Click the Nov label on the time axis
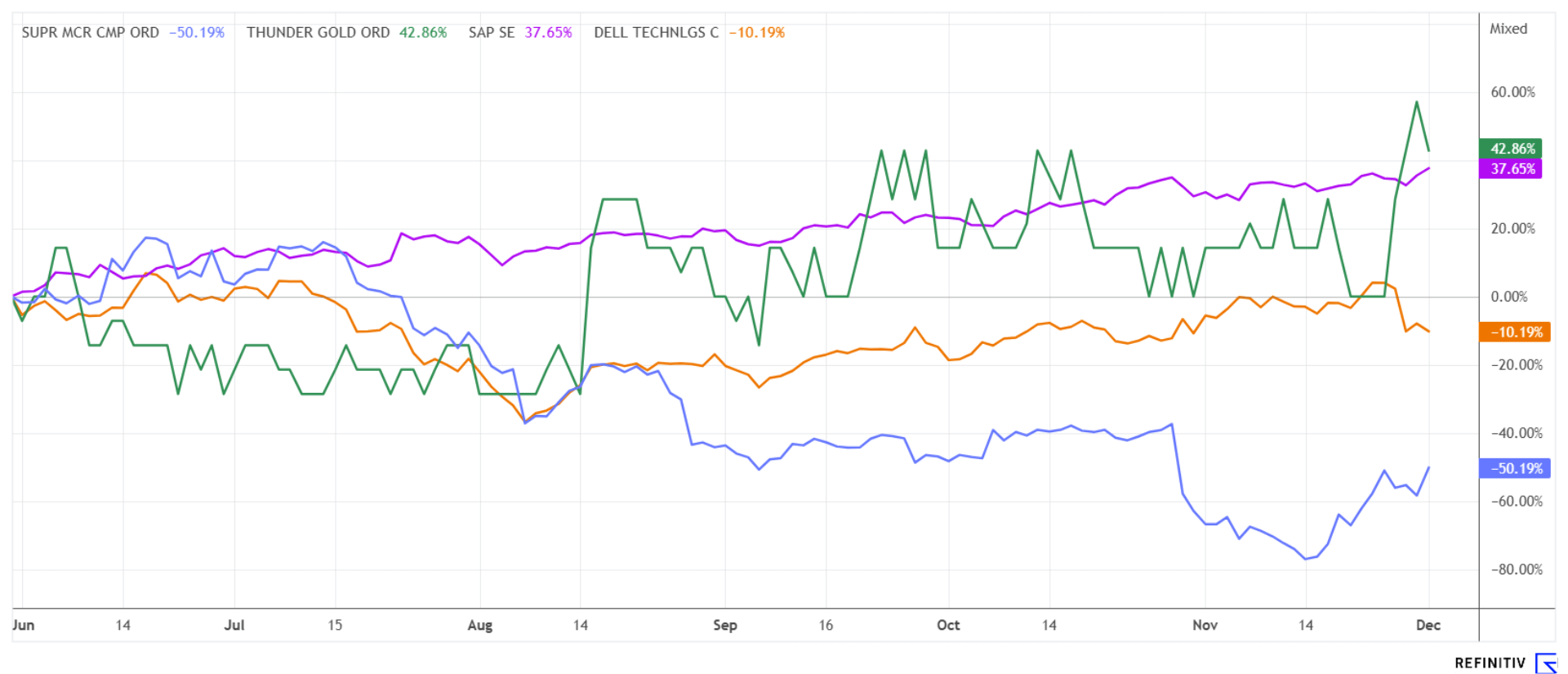This screenshot has height=674, width=1568. tap(1205, 625)
